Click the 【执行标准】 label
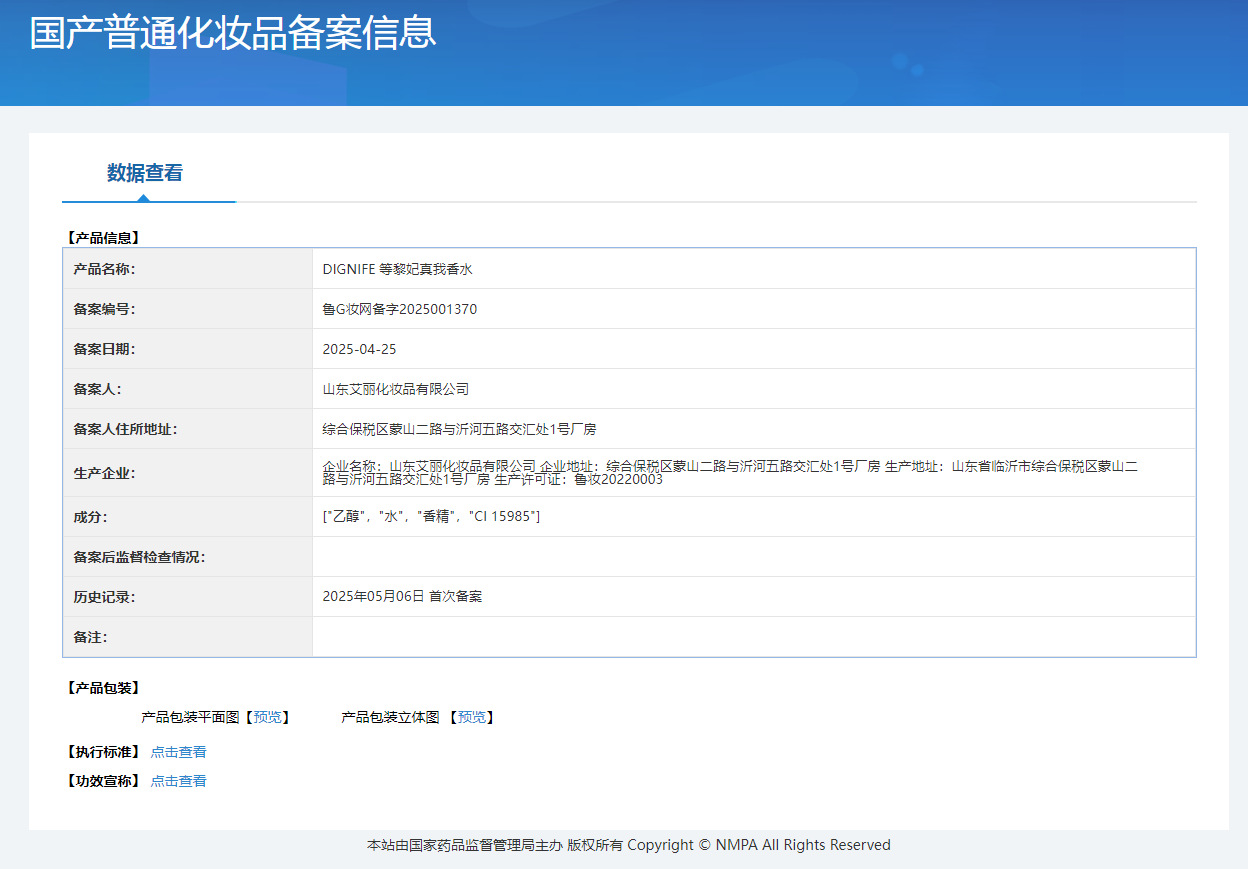 click(103, 752)
